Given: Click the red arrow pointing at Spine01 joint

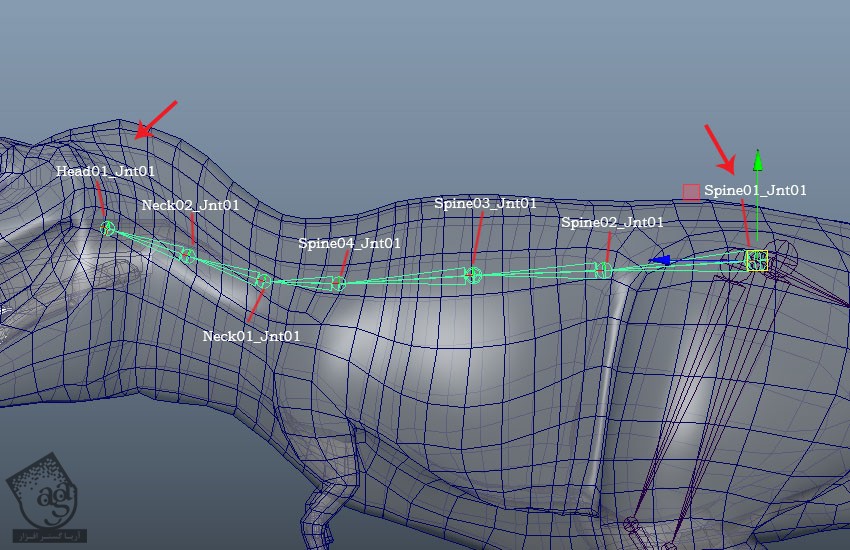Looking at the screenshot, I should (x=720, y=147).
